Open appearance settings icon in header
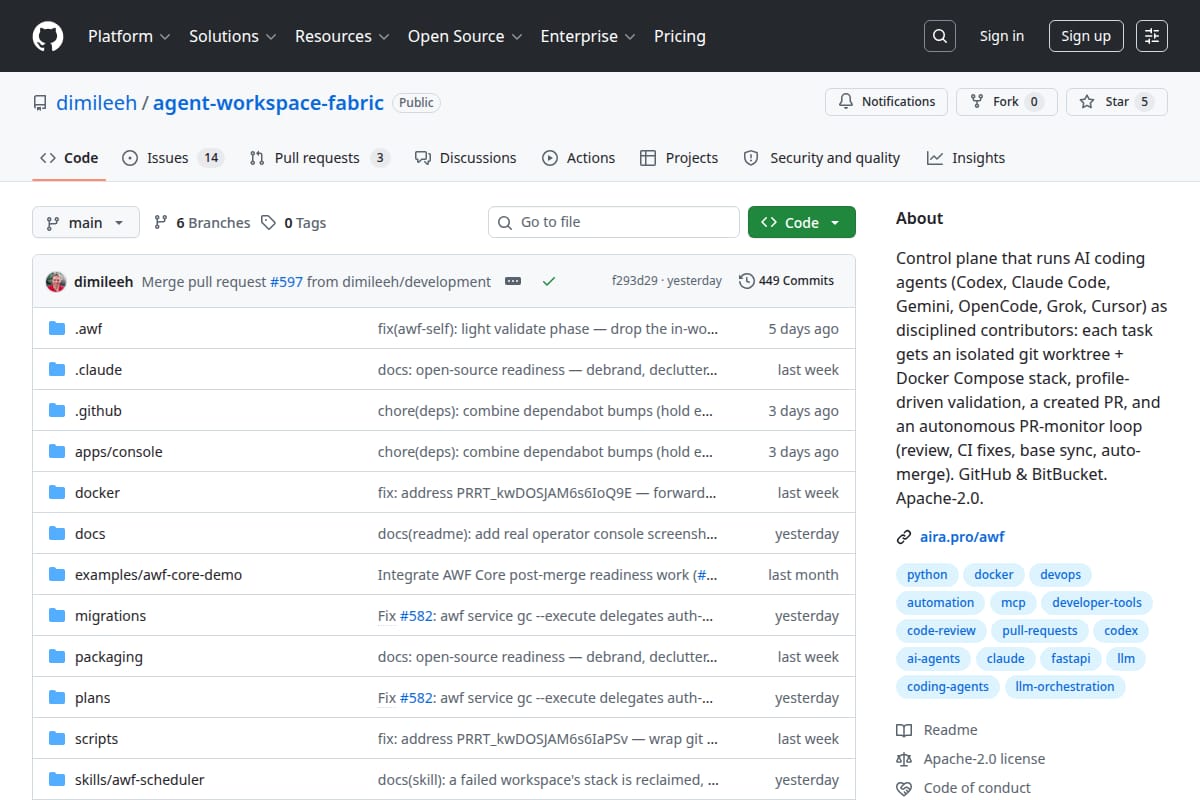 [x=1152, y=36]
